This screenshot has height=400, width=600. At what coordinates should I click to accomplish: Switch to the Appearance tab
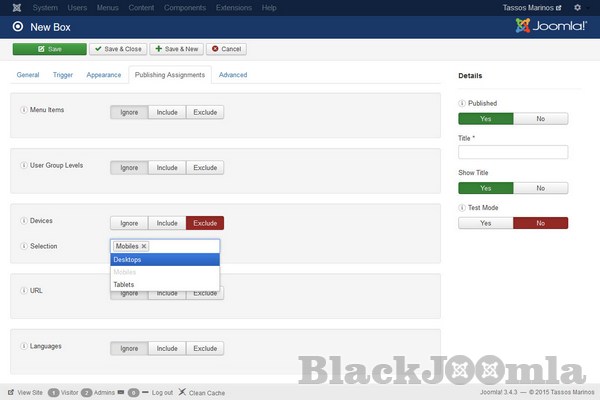tap(104, 75)
